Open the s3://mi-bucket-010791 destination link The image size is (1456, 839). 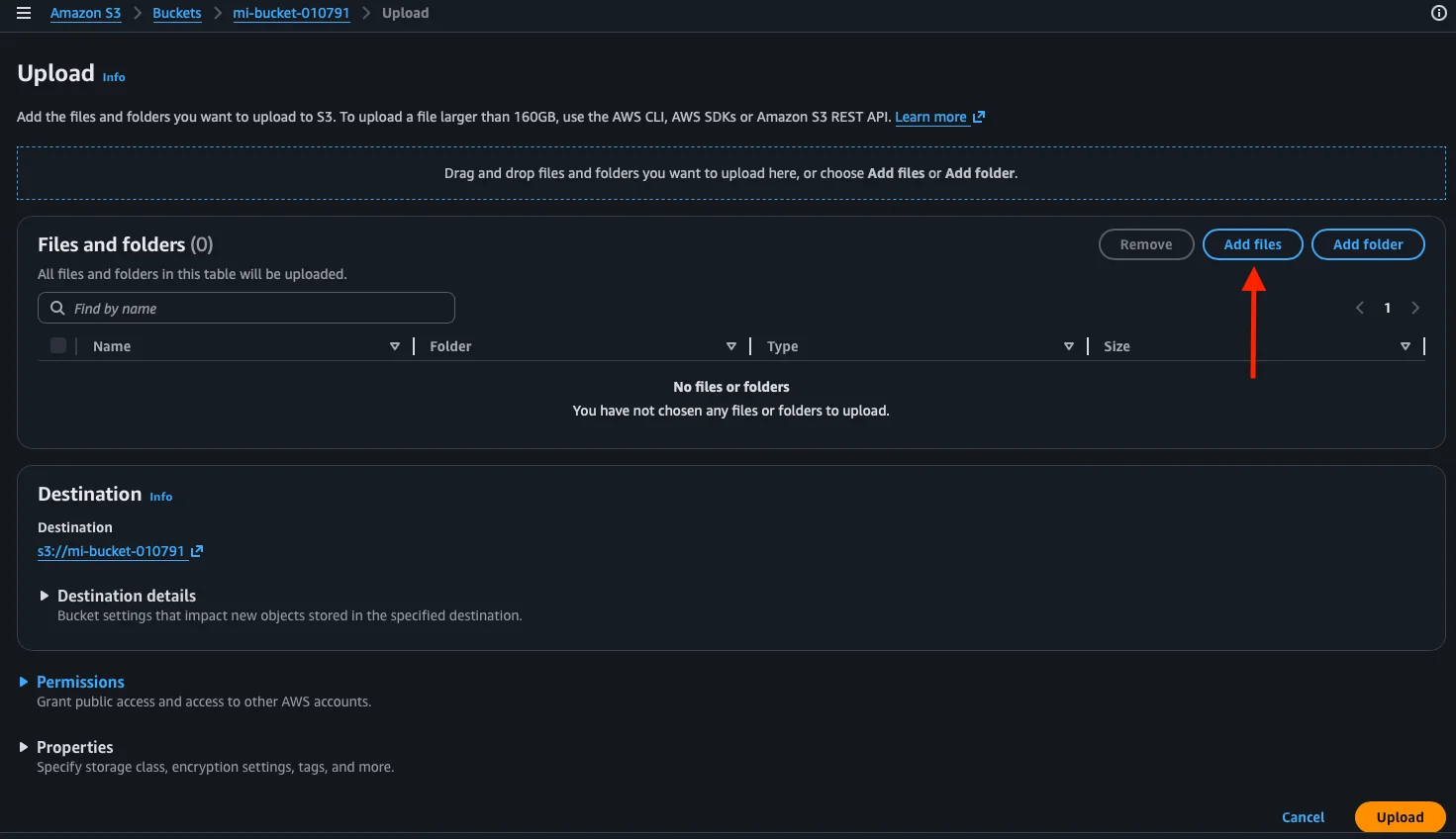(x=111, y=551)
